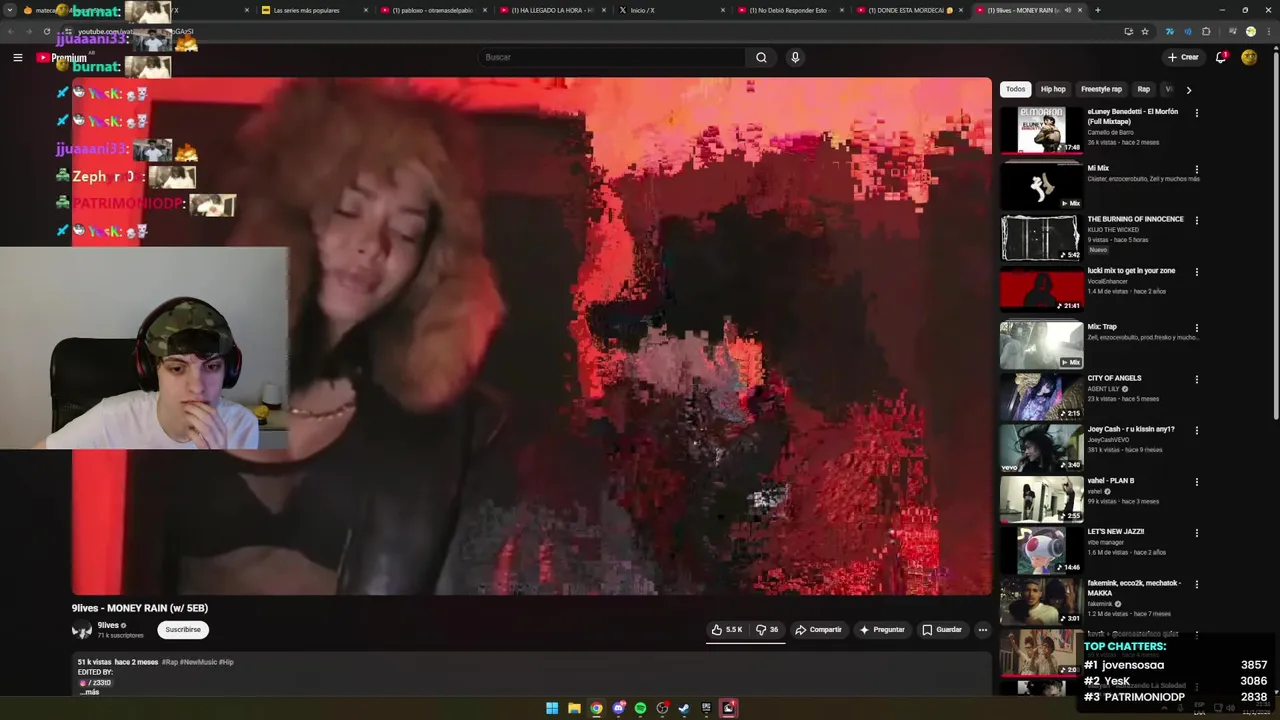This screenshot has width=1280, height=720.
Task: Save video with Guardar button
Action: (942, 629)
